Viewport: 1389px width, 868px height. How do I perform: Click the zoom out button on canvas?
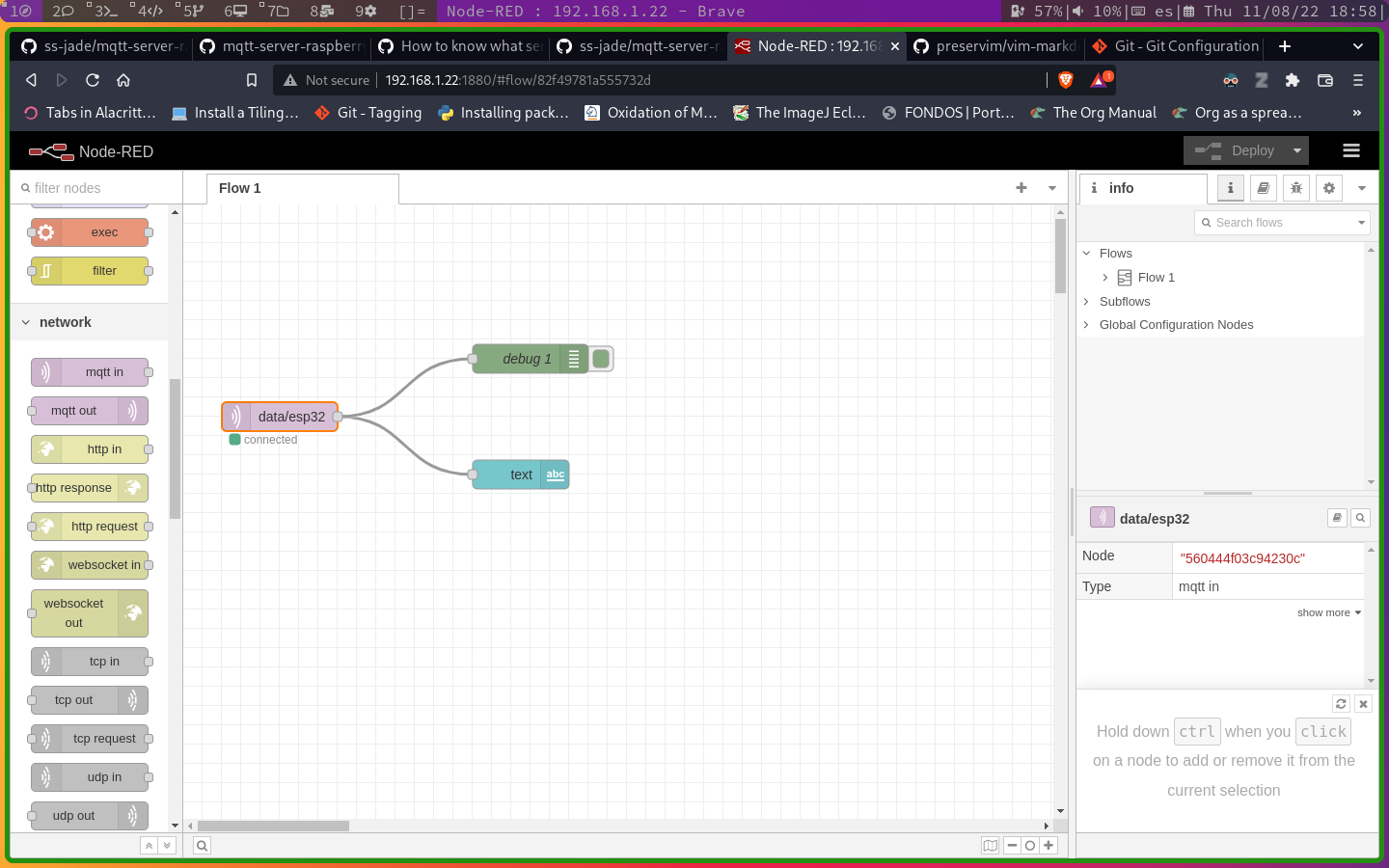(1012, 846)
